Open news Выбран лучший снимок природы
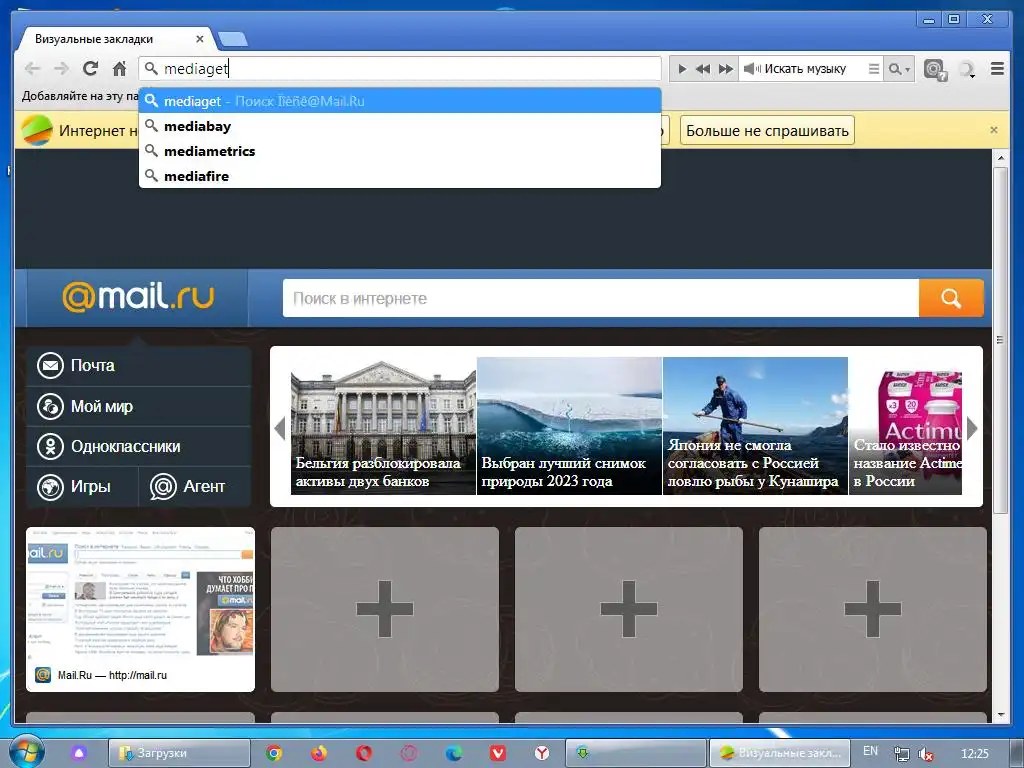Viewport: 1024px width, 768px height. tap(569, 426)
